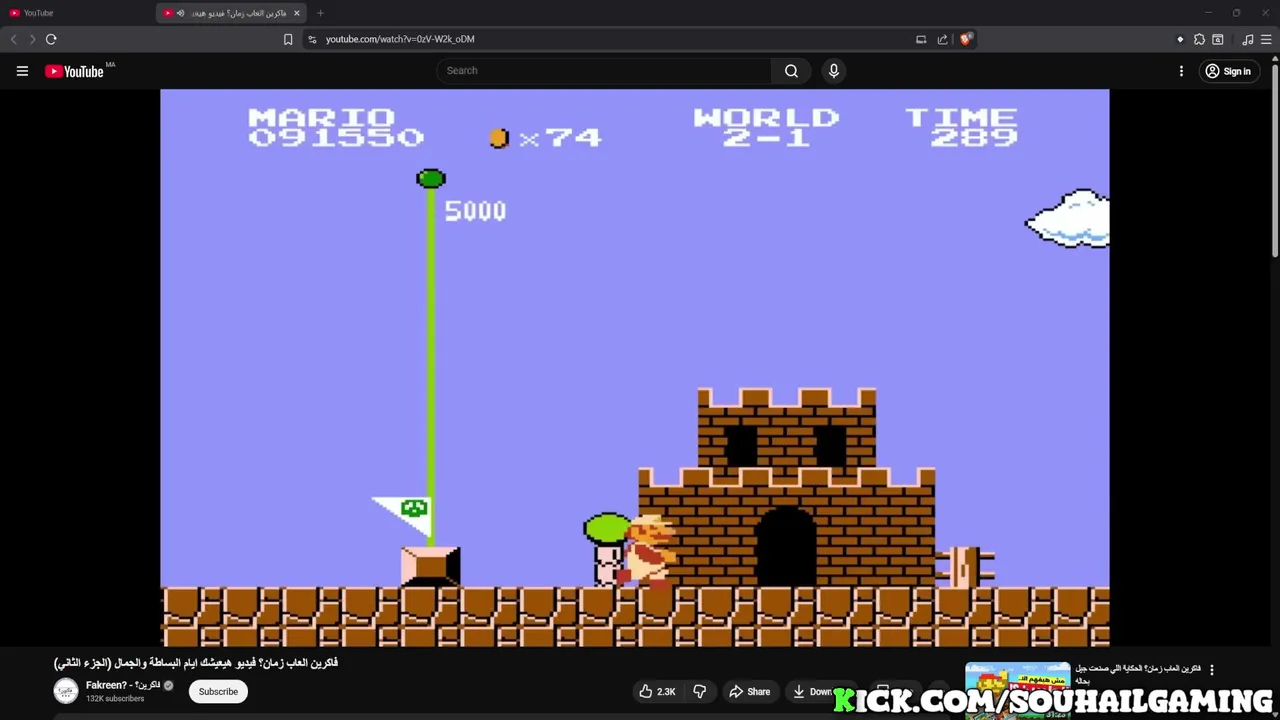The image size is (1280, 720).
Task: Open the YouTube guide hamburger menu
Action: click(22, 71)
